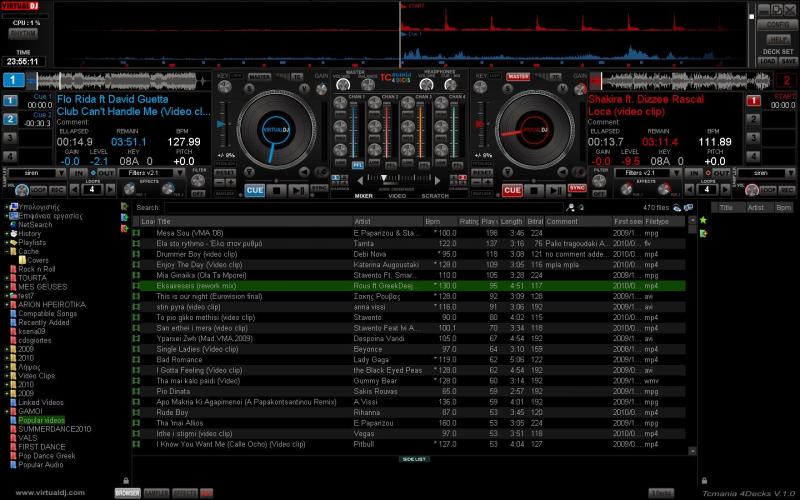Open the right deck siren sampler dropdown
This screenshot has height=500, width=800.
tap(790, 173)
